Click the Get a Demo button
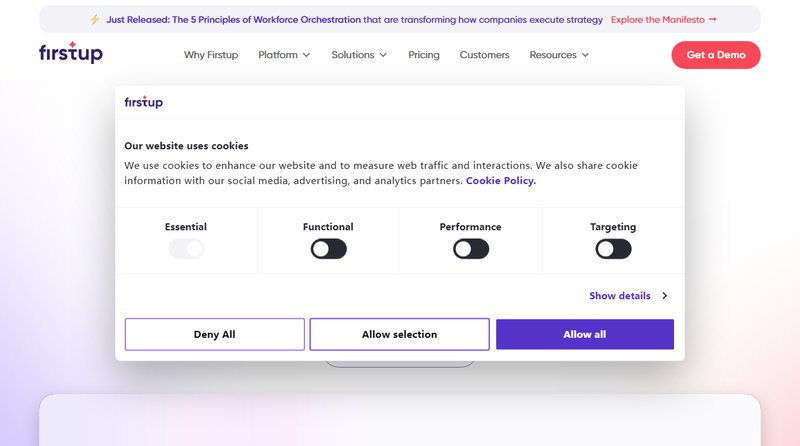Screen dimensions: 800x446 (715, 55)
